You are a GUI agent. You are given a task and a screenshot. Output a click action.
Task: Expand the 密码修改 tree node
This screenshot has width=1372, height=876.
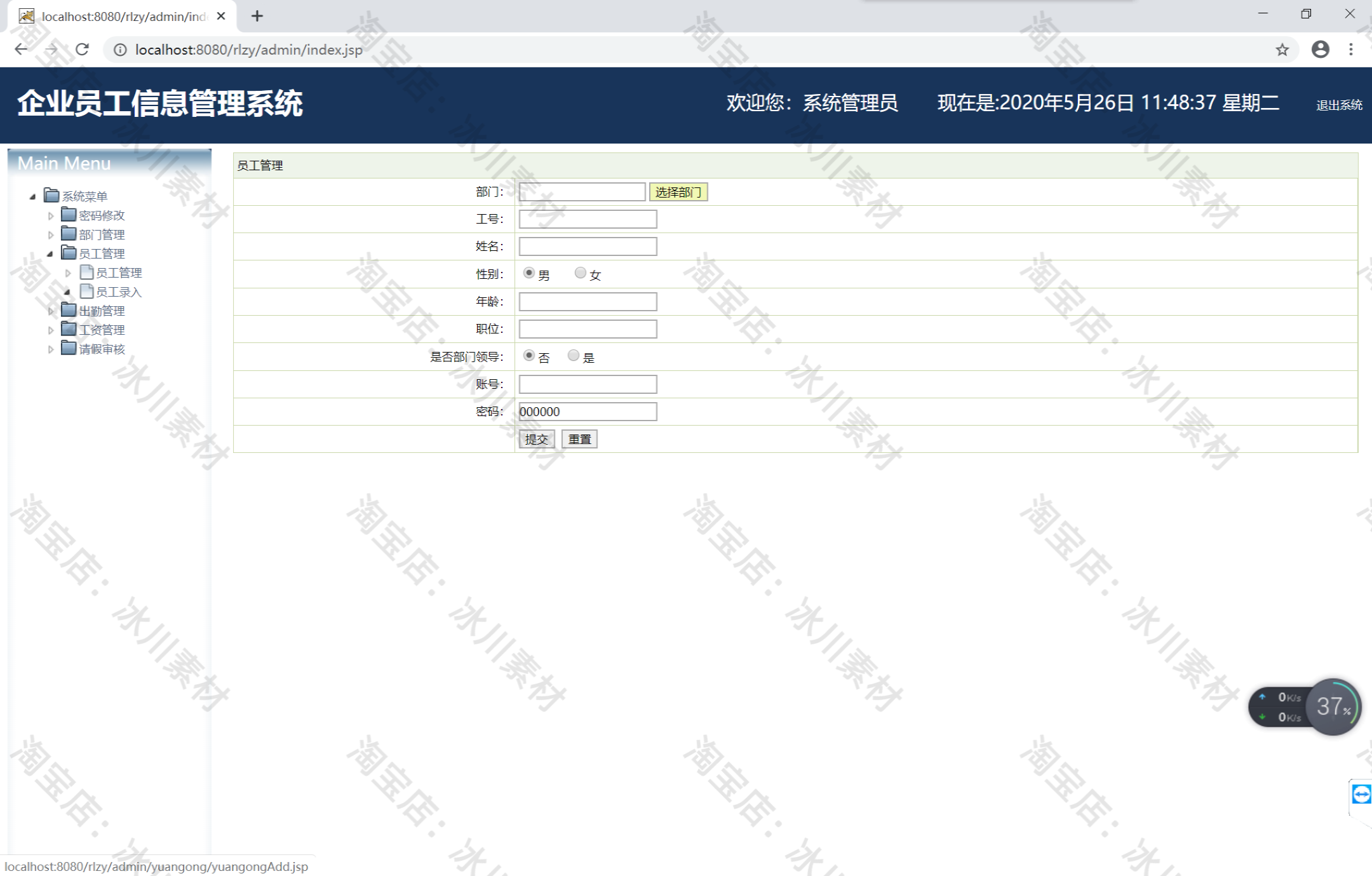[x=50, y=216]
